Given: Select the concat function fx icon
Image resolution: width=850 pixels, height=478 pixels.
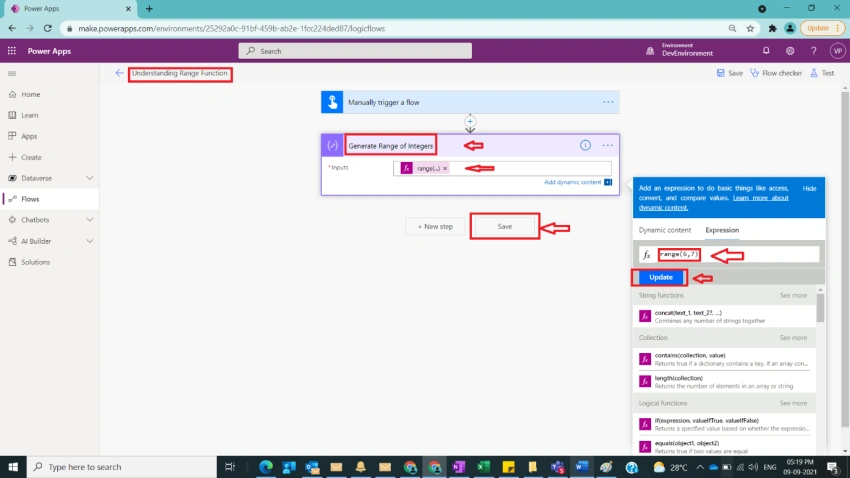Looking at the screenshot, I should tap(645, 316).
